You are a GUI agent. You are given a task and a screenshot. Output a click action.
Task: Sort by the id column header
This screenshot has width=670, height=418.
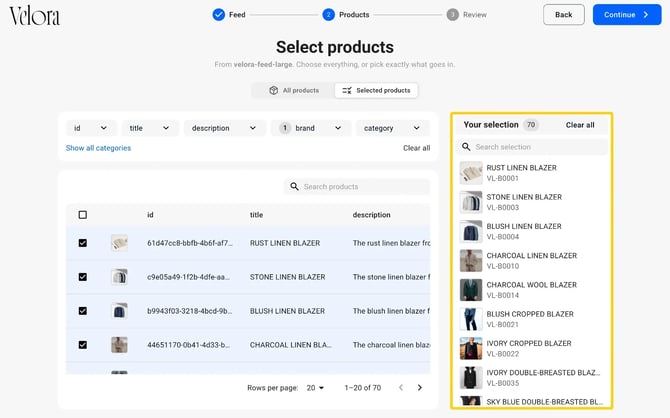tap(150, 215)
